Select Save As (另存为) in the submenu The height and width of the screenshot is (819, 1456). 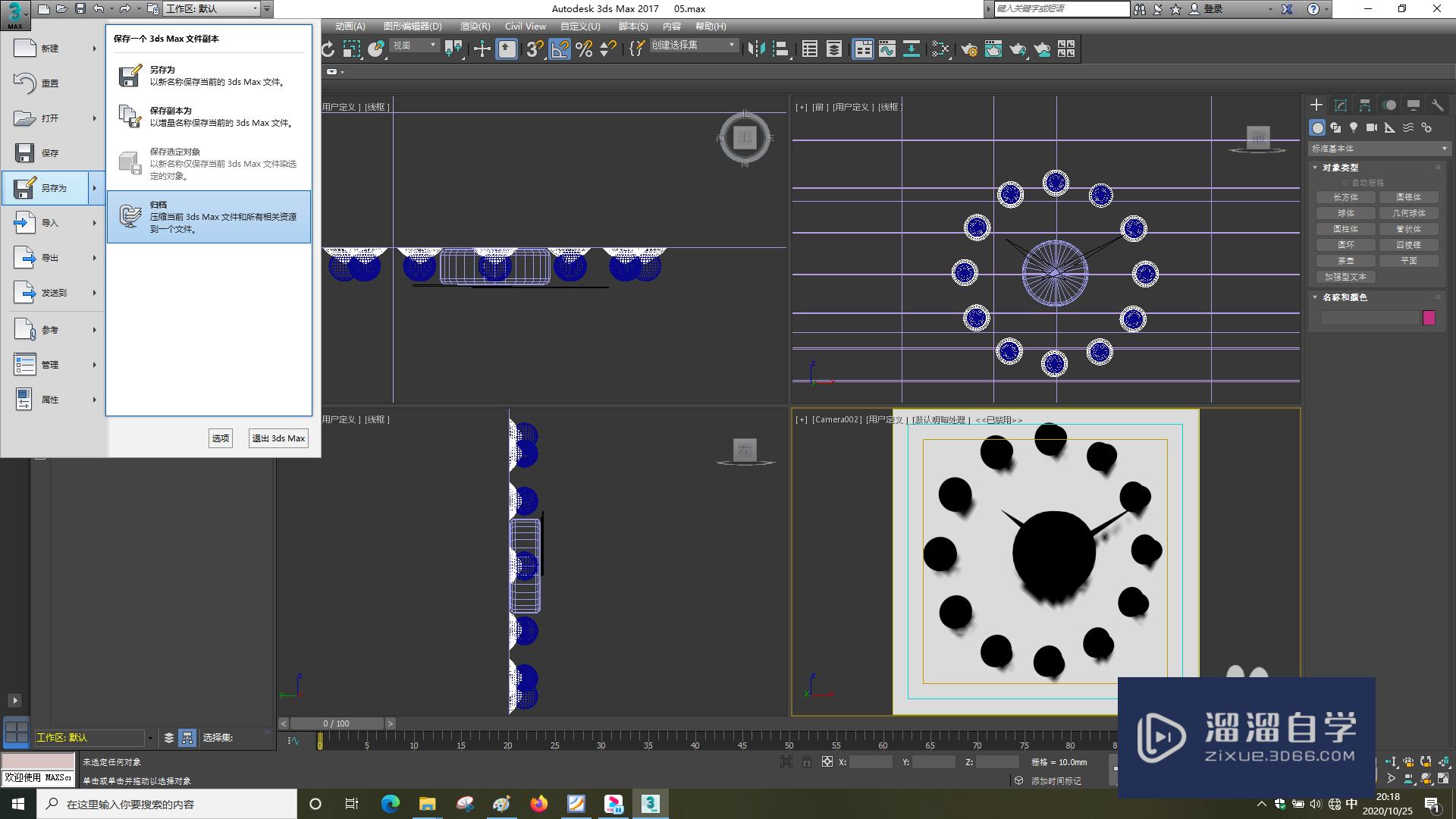209,76
